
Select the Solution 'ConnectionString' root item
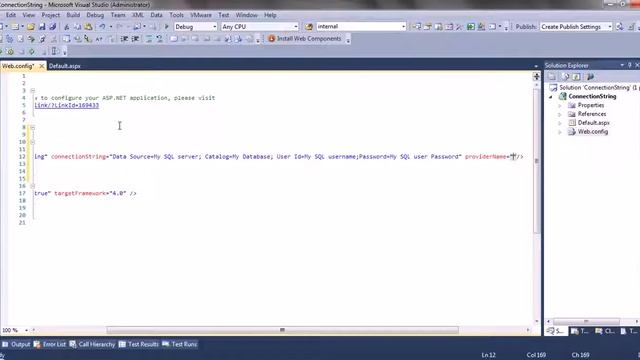point(594,88)
